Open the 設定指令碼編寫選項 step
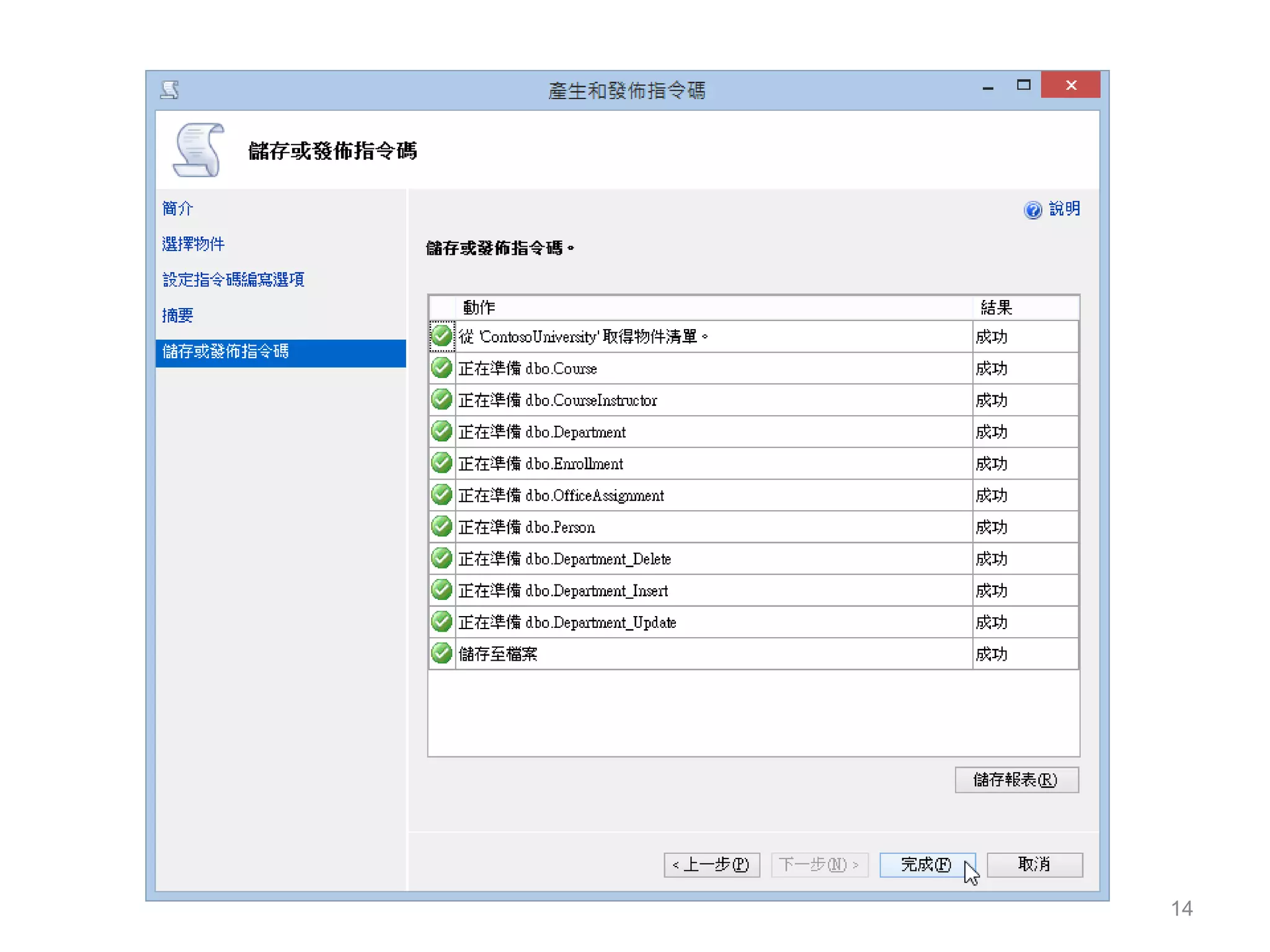Screen dimensions: 1270x952 233,280
